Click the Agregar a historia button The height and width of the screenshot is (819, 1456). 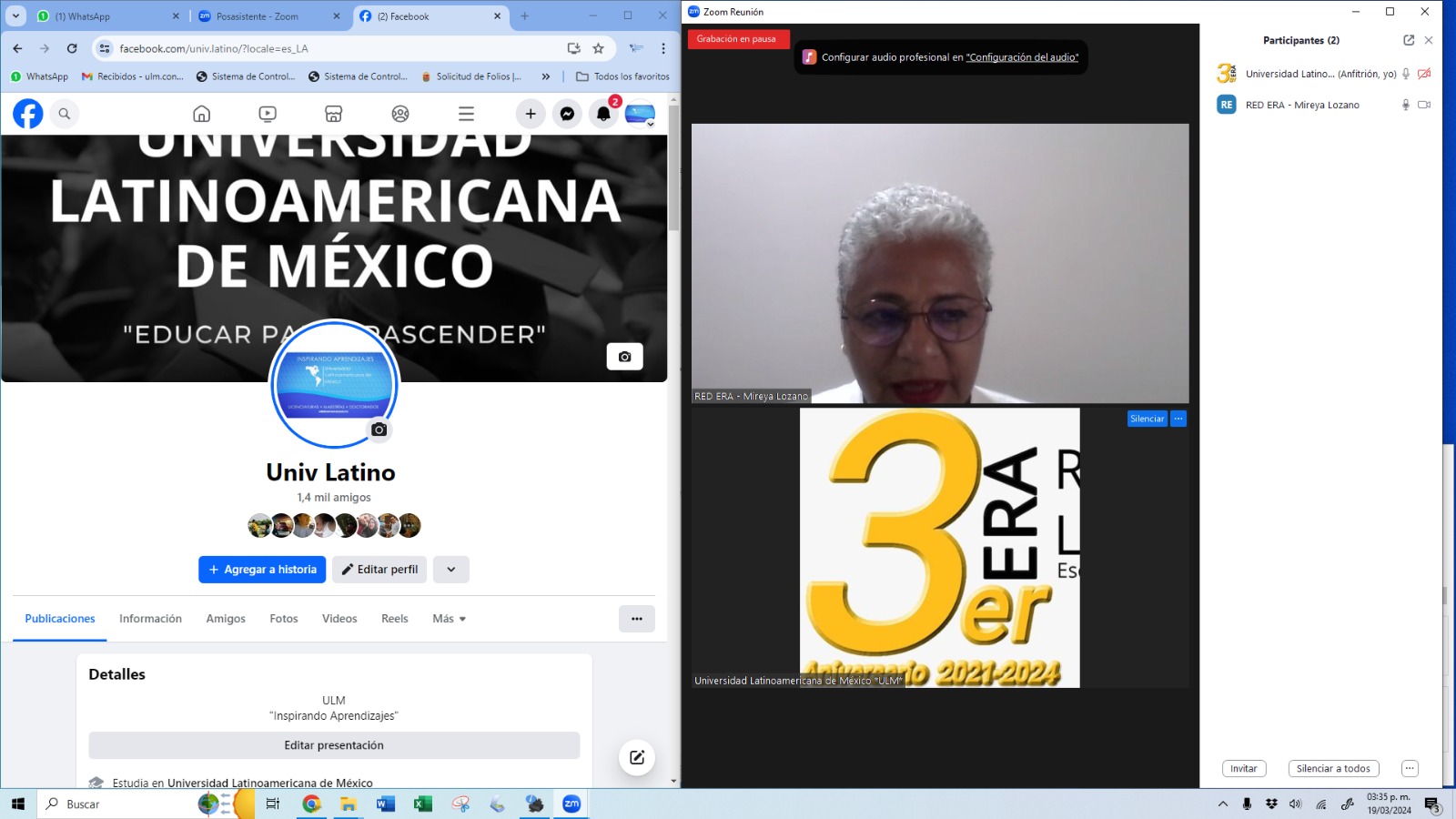tap(262, 570)
